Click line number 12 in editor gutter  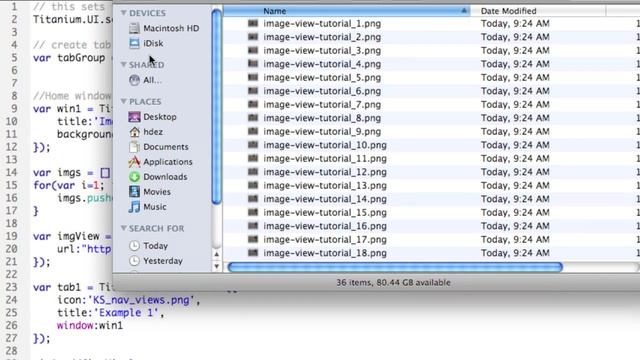tap(11, 147)
